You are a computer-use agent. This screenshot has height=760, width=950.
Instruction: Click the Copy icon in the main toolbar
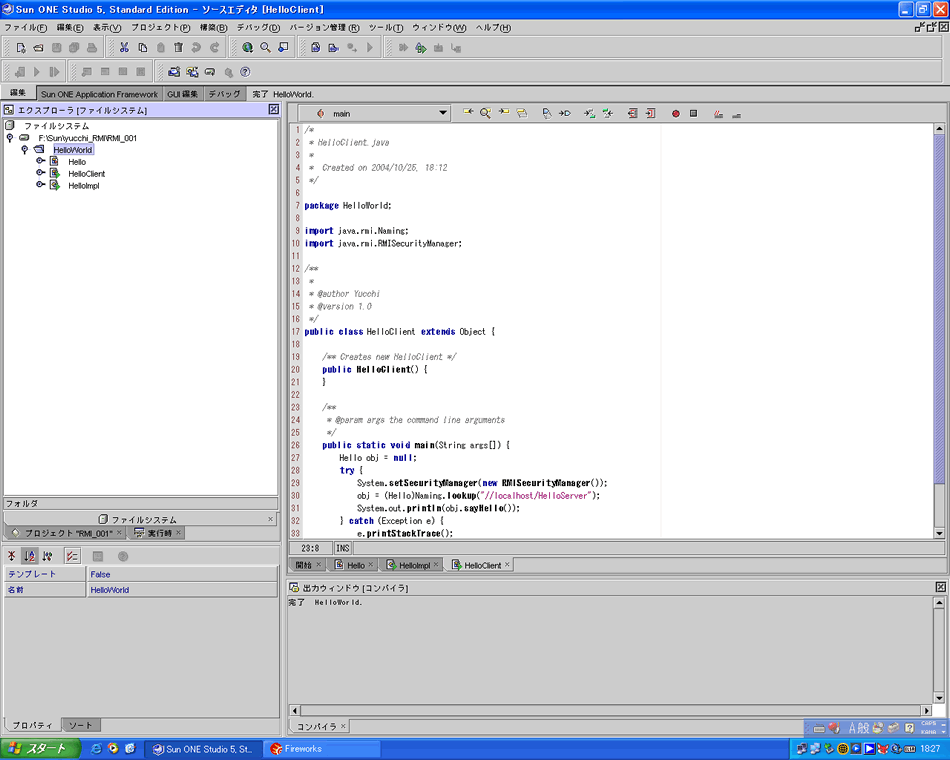[x=143, y=47]
